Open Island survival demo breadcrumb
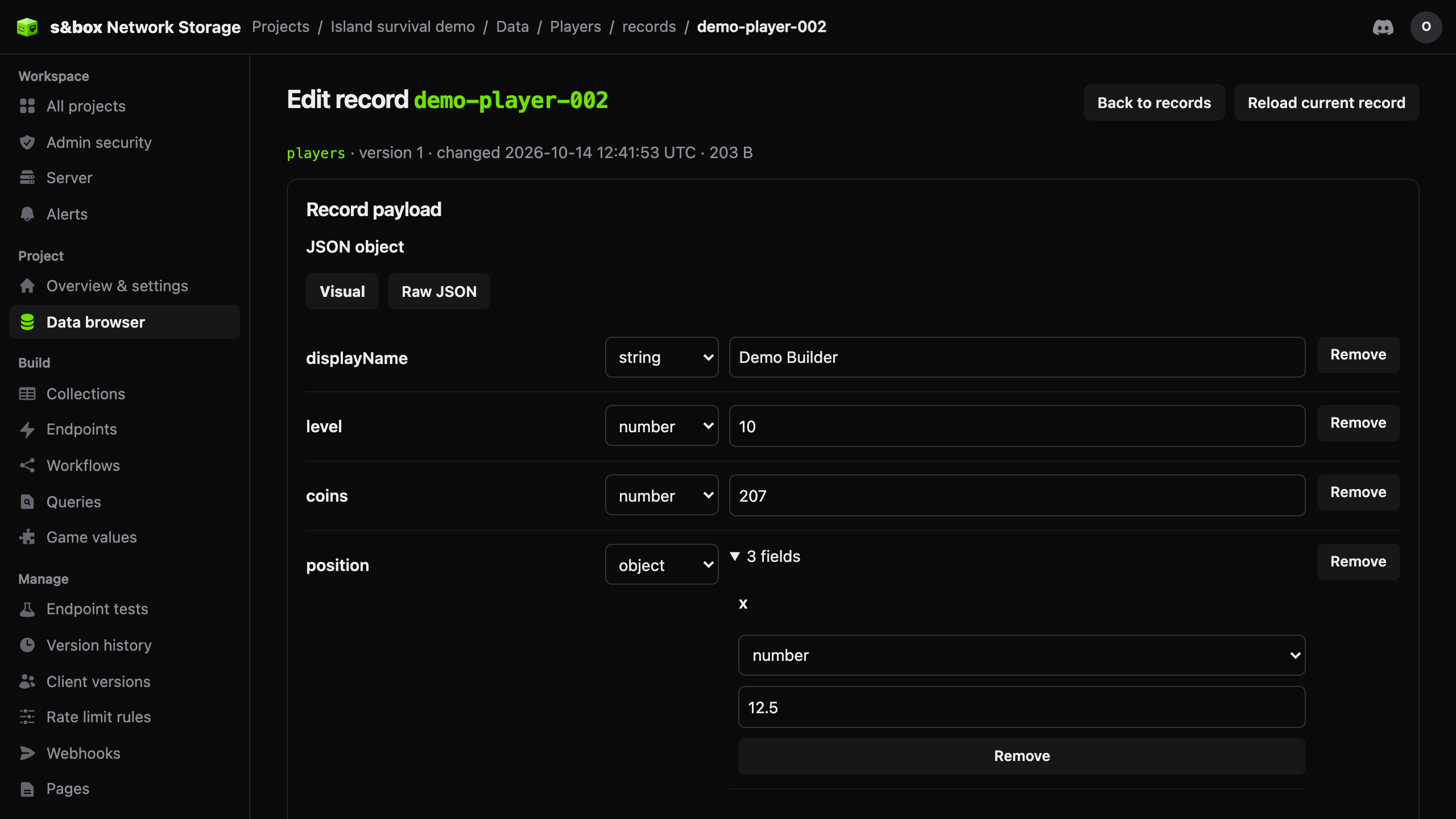Viewport: 1456px width, 819px height. pyautogui.click(x=403, y=27)
